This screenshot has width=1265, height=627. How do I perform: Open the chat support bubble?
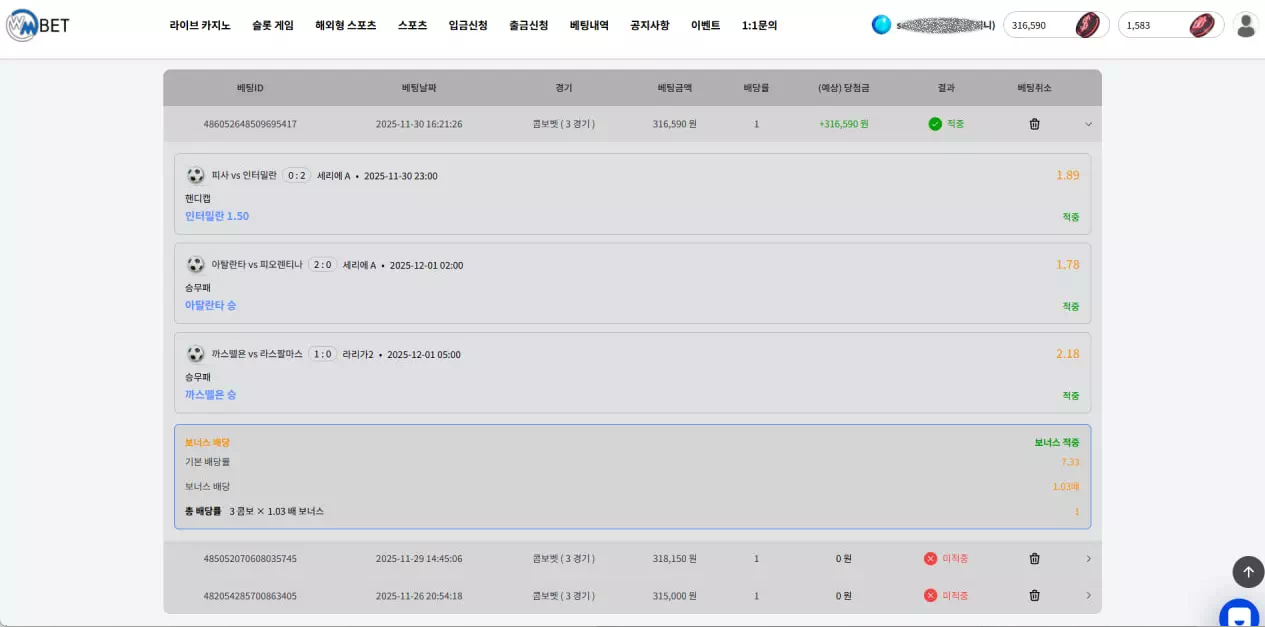tap(1239, 614)
